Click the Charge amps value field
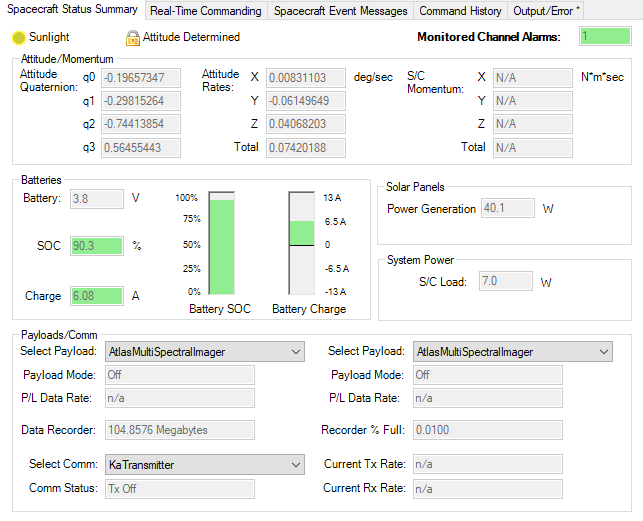 (96, 296)
